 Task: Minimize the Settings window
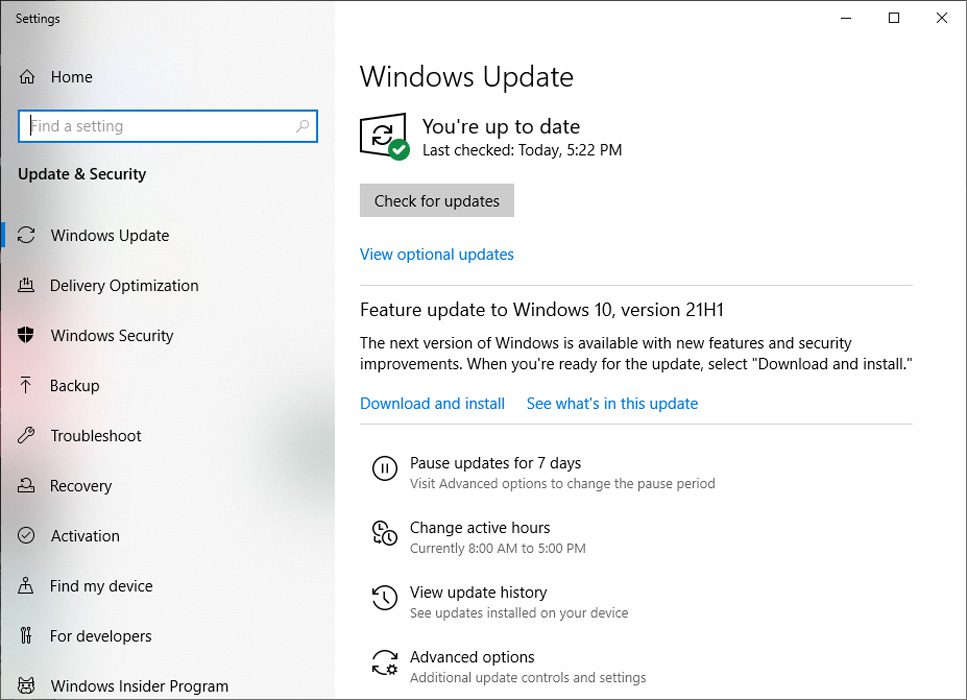[x=846, y=18]
